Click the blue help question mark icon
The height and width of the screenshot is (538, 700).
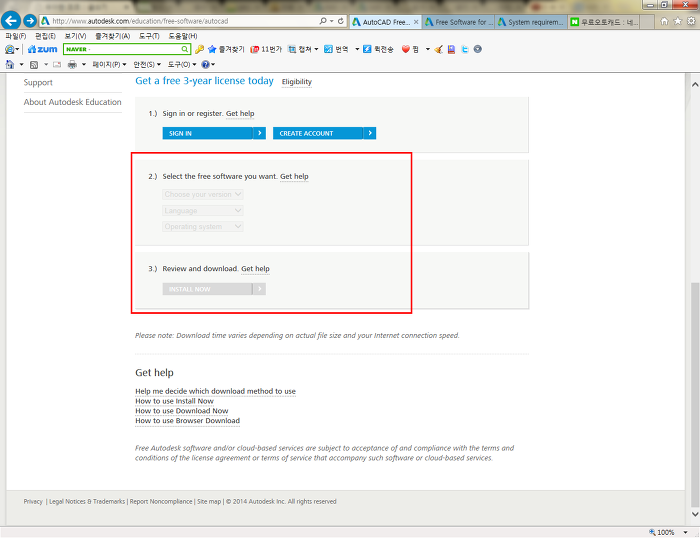click(x=205, y=65)
